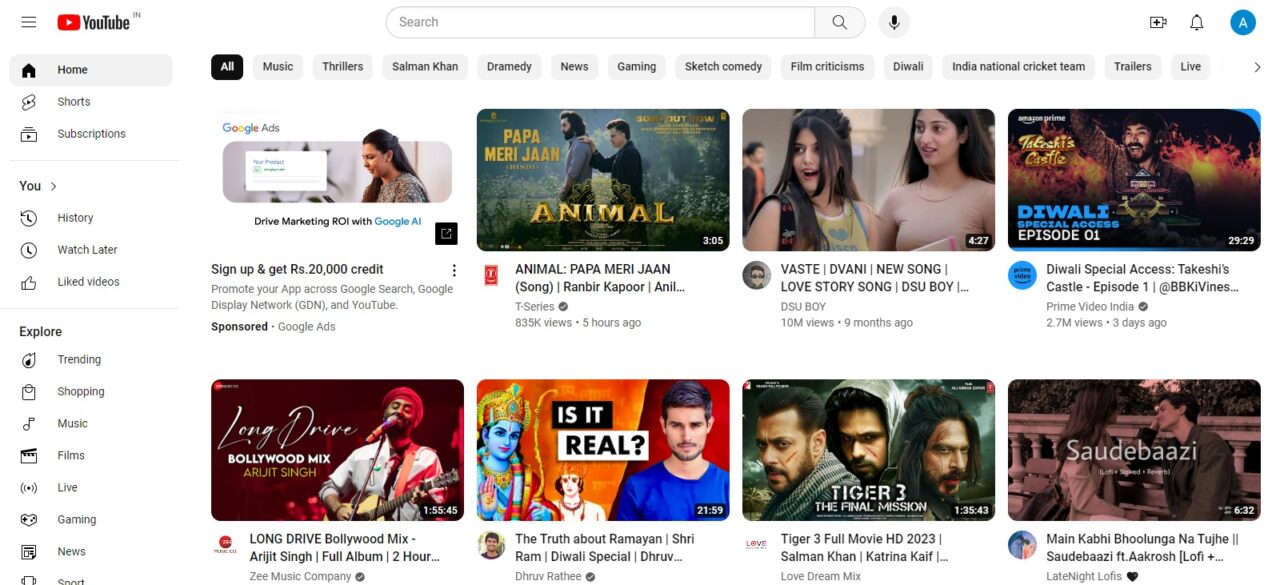Click the Search input field
This screenshot has height=585, width=1280.
click(x=600, y=22)
